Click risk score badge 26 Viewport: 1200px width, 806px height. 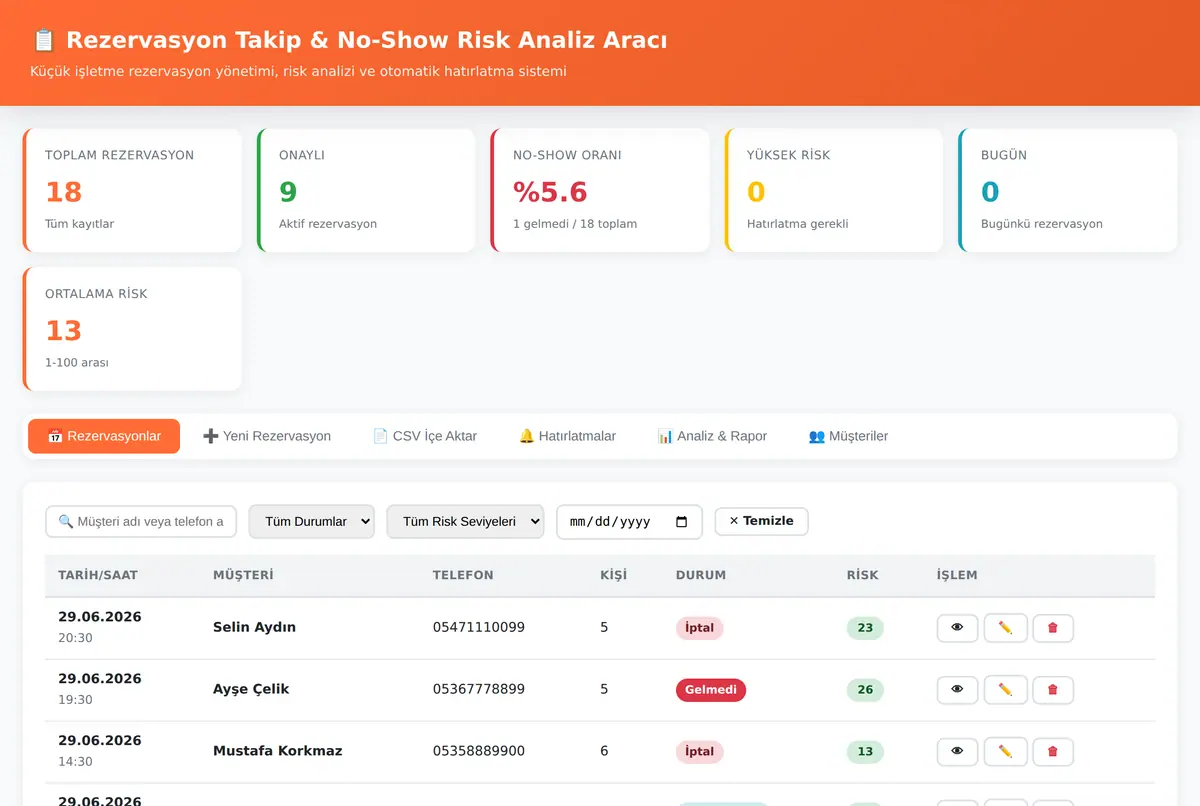coord(865,690)
